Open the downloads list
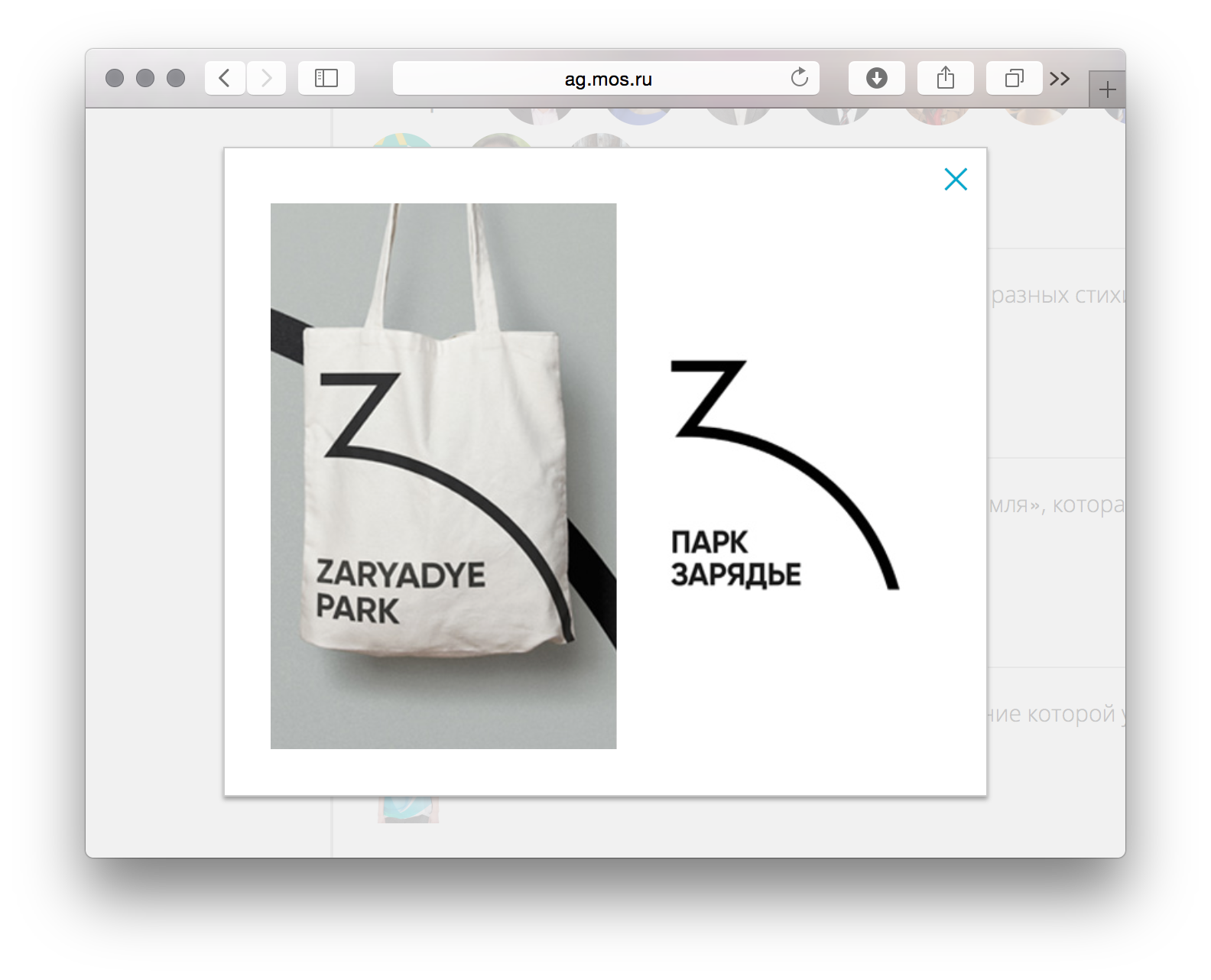The height and width of the screenshot is (980, 1211). point(877,78)
